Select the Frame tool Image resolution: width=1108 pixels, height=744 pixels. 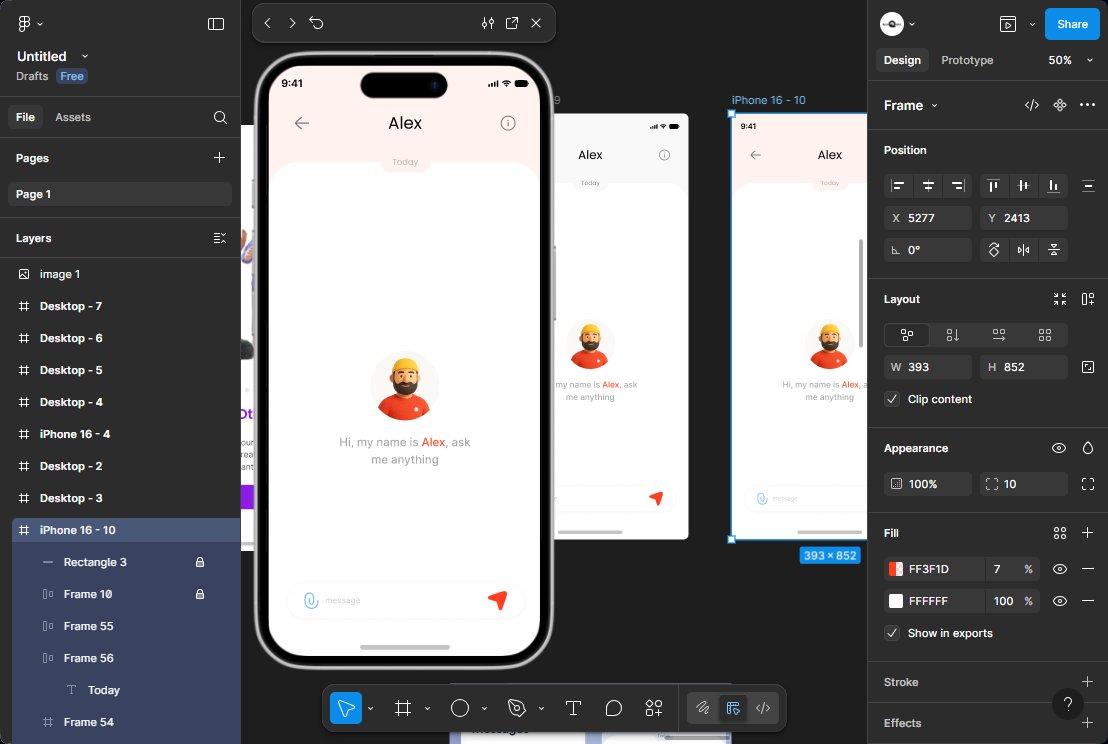[403, 708]
